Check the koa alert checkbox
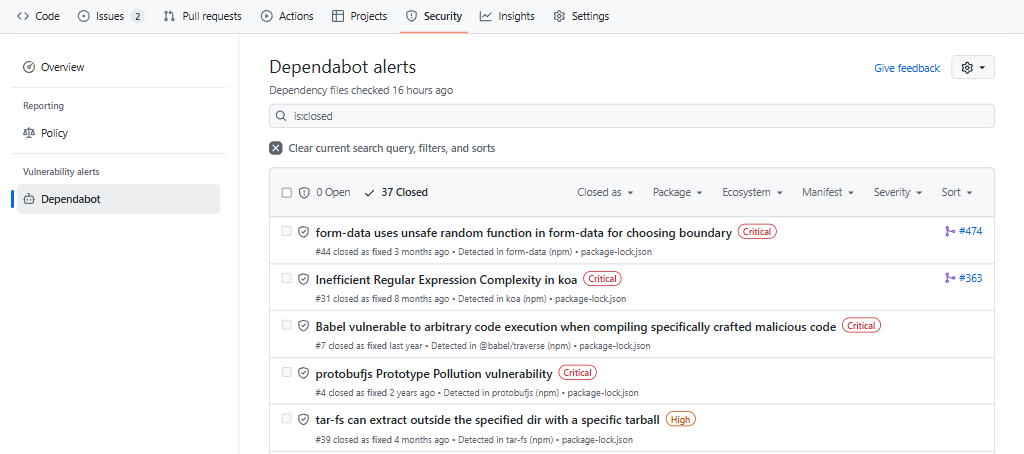The height and width of the screenshot is (454, 1024). 287,278
